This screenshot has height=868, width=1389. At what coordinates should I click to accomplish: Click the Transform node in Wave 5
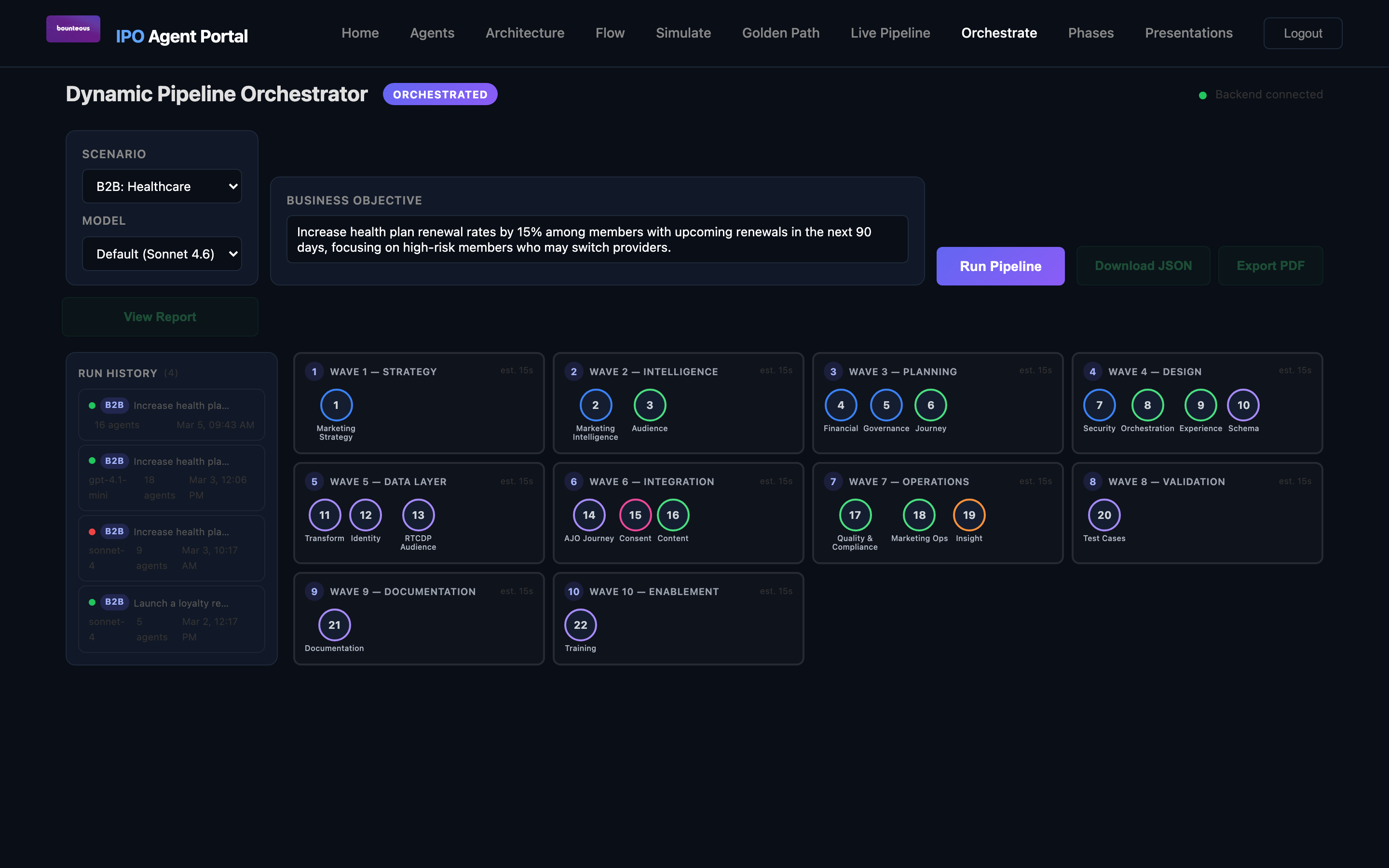(325, 515)
